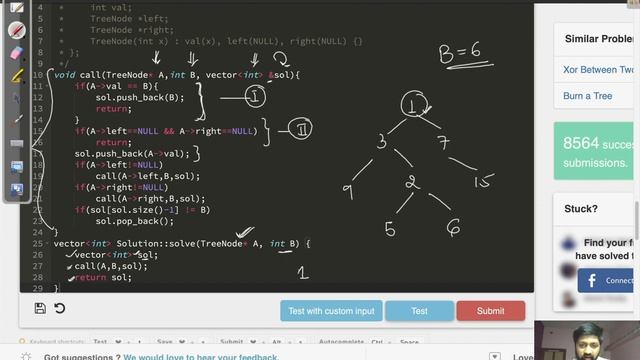Click the webcam video thumbnail

[x=587, y=340]
